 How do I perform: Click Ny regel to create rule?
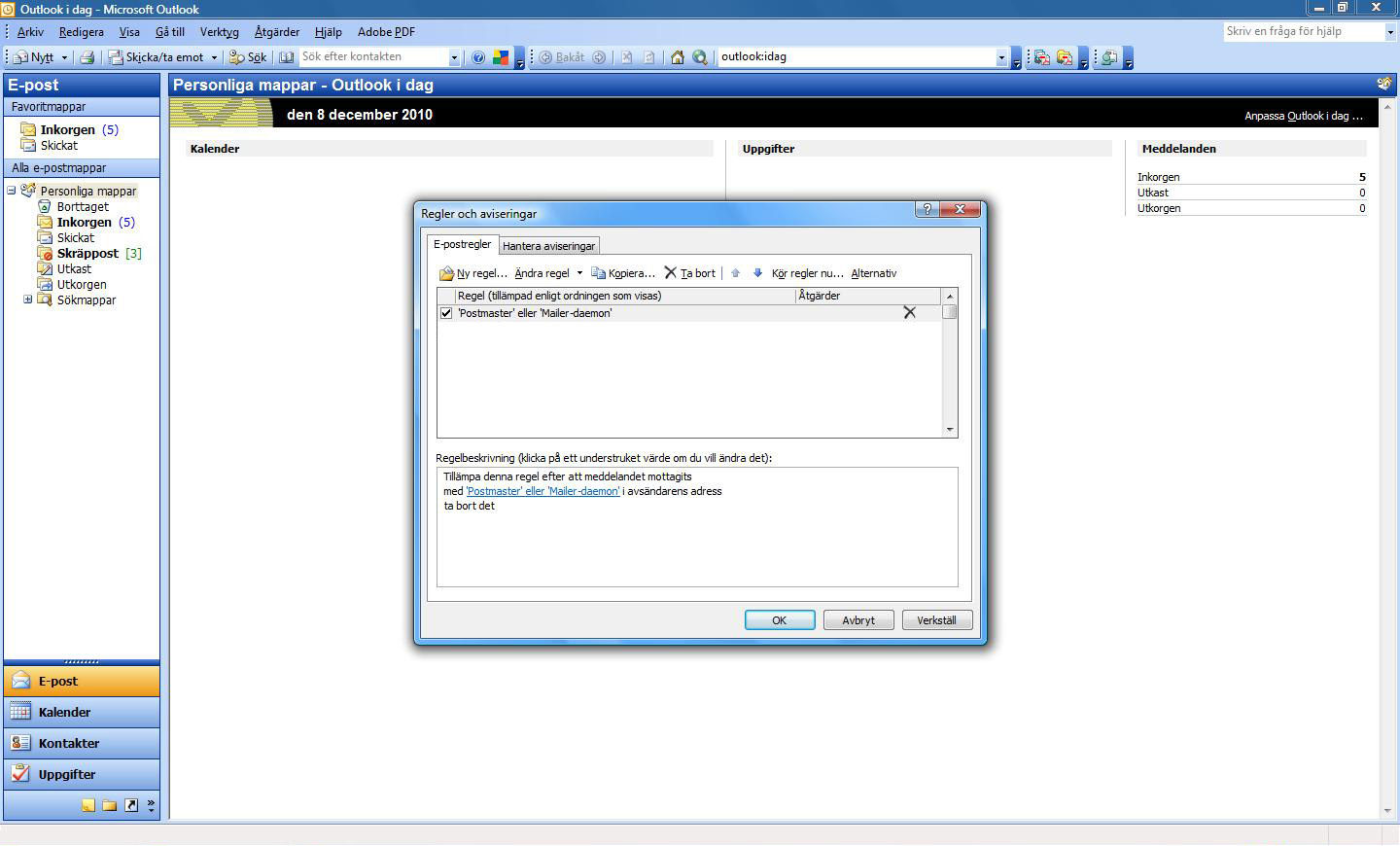(x=473, y=273)
